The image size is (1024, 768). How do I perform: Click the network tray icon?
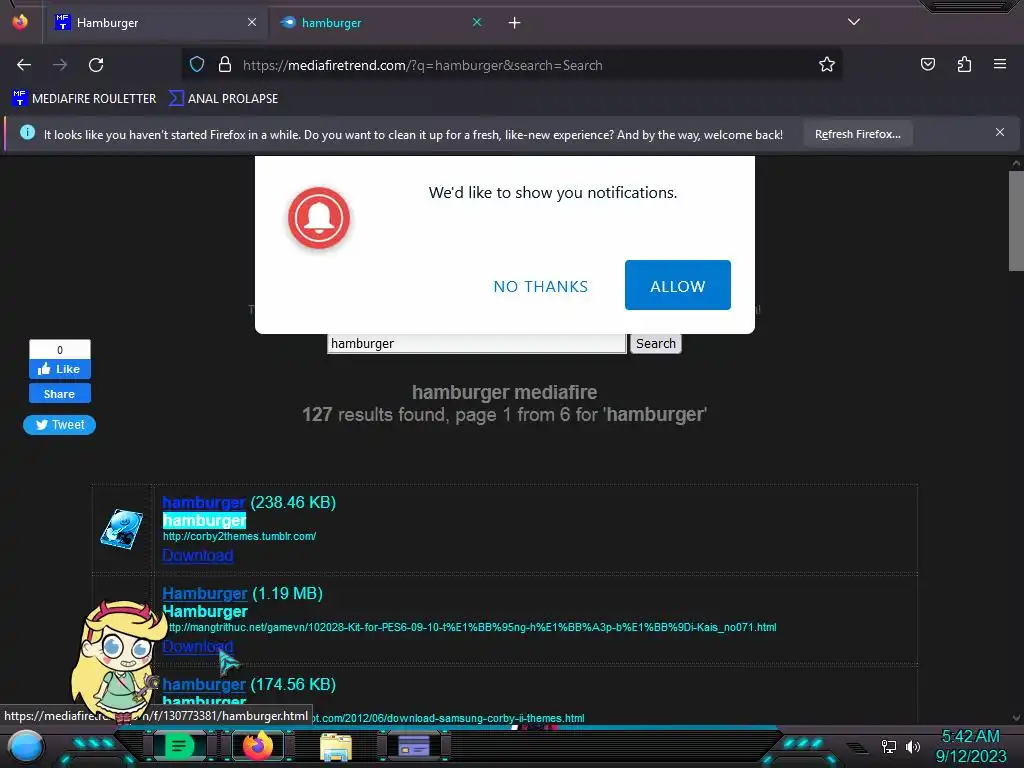[x=888, y=746]
